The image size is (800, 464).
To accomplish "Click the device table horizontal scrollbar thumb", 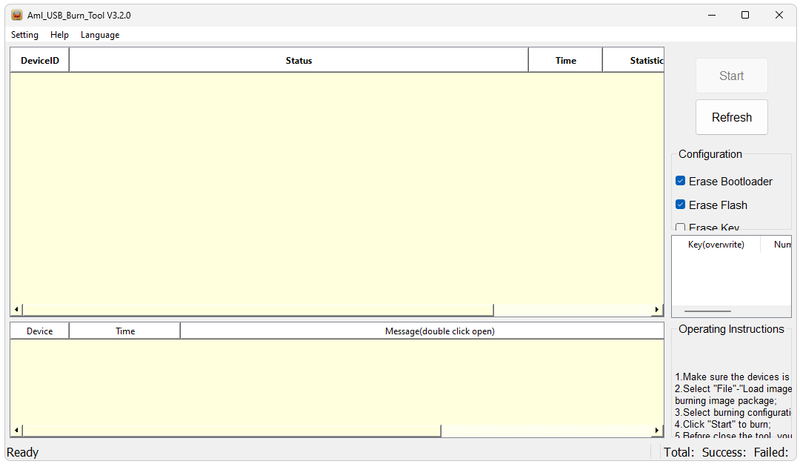I will pos(258,309).
